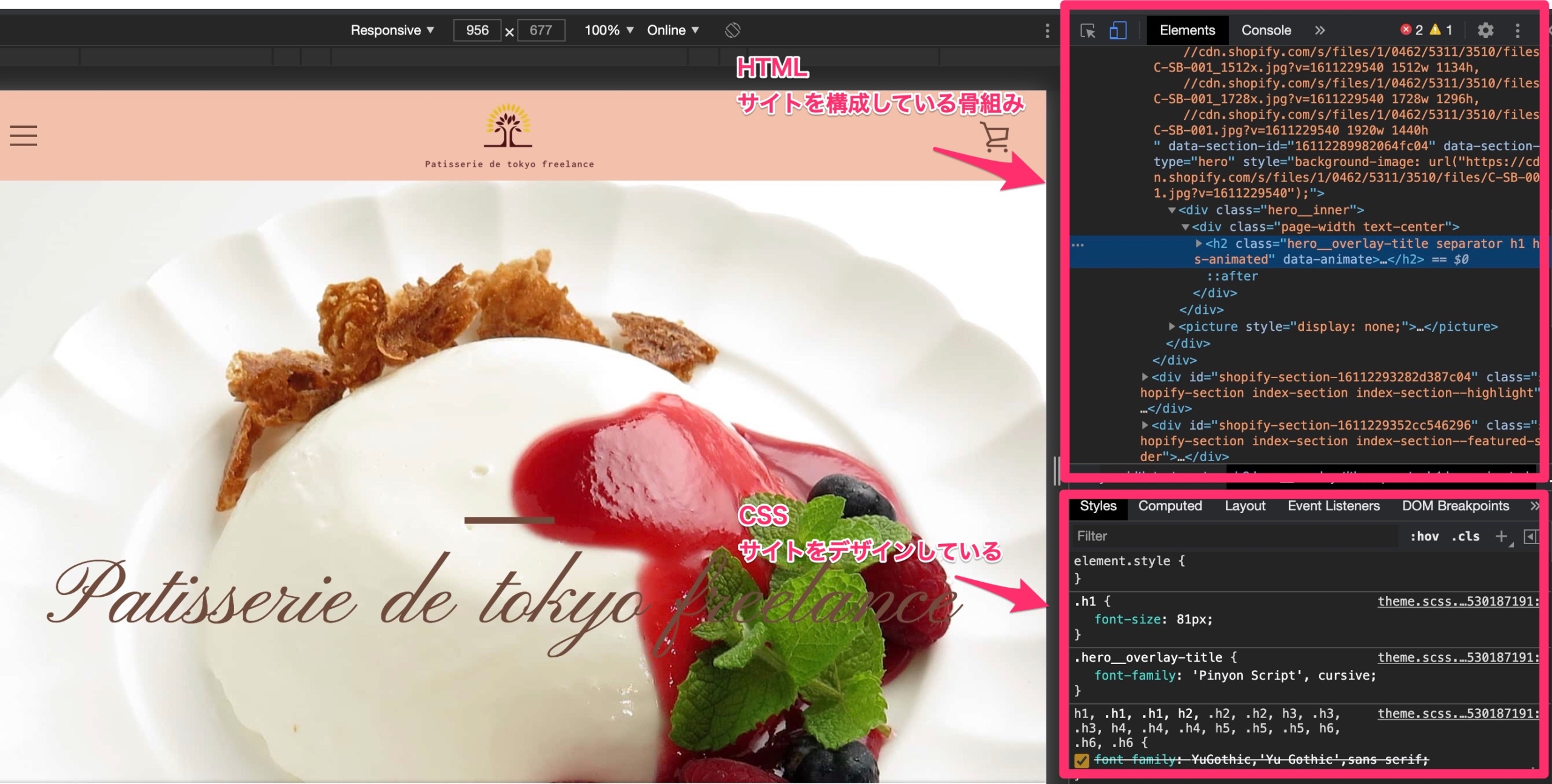
Task: Open theme.scss link for h1, .h1 headings rule
Action: (x=1458, y=714)
